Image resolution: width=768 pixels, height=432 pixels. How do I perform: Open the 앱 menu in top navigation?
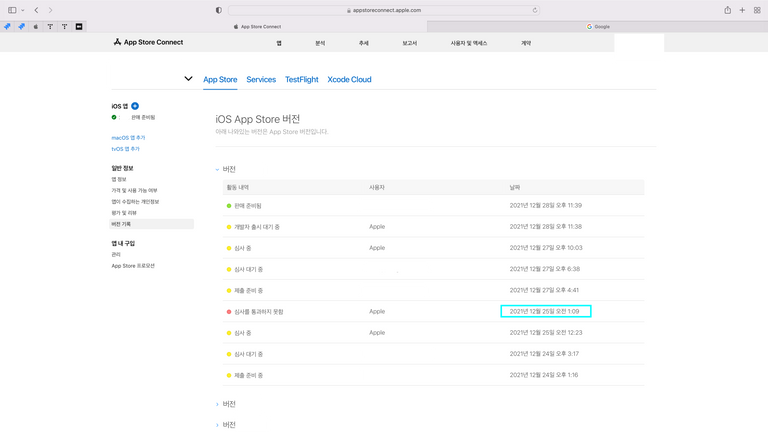[279, 43]
